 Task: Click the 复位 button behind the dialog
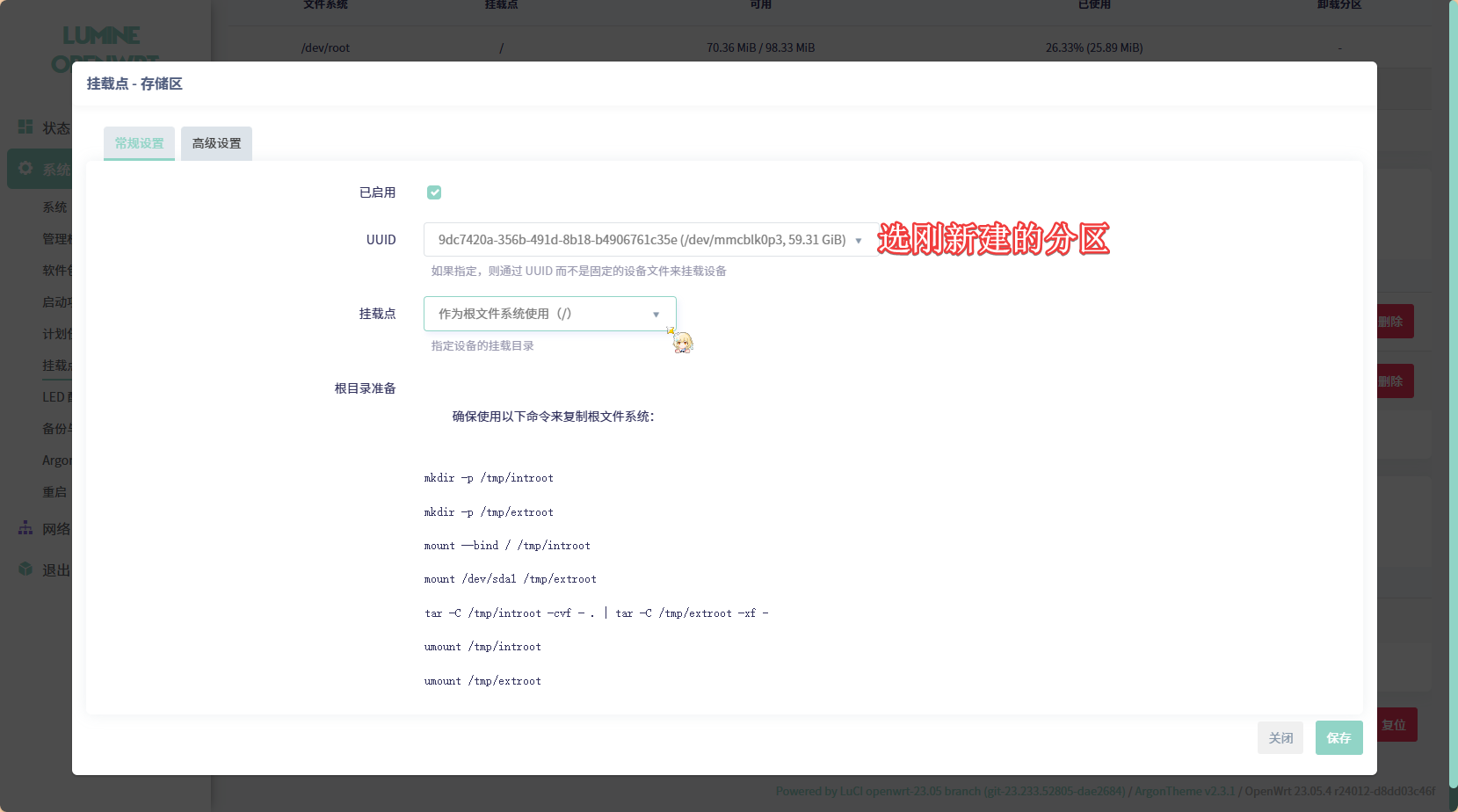coord(1395,725)
